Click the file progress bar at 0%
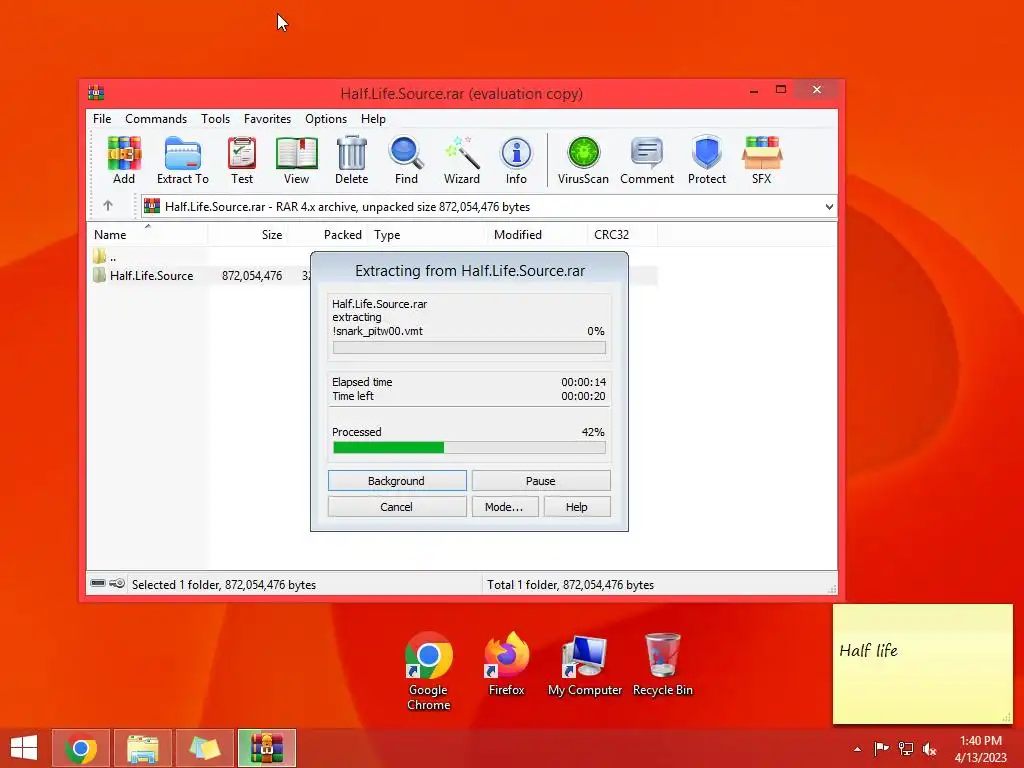This screenshot has height=768, width=1024. point(469,347)
